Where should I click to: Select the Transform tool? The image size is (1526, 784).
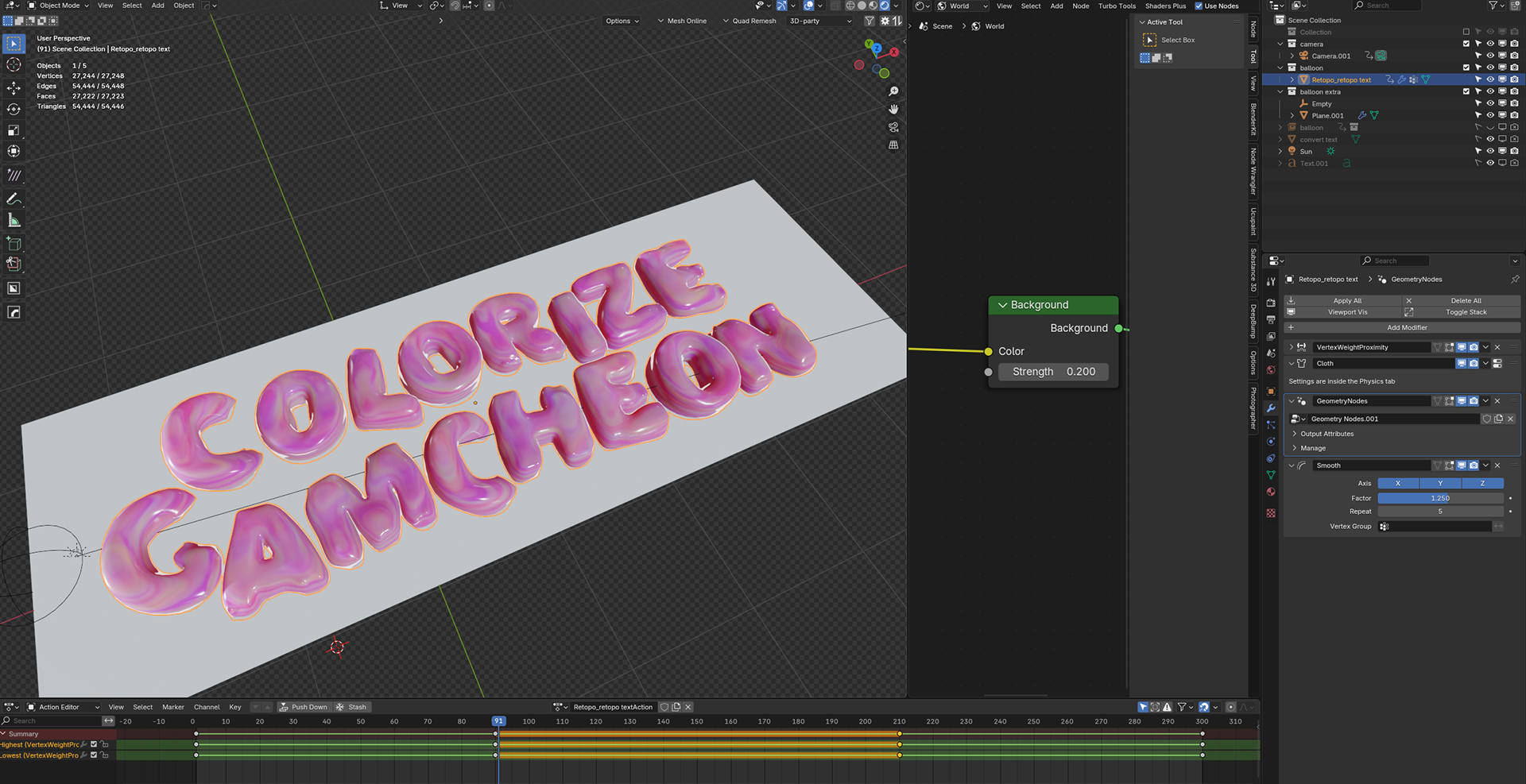[14, 151]
